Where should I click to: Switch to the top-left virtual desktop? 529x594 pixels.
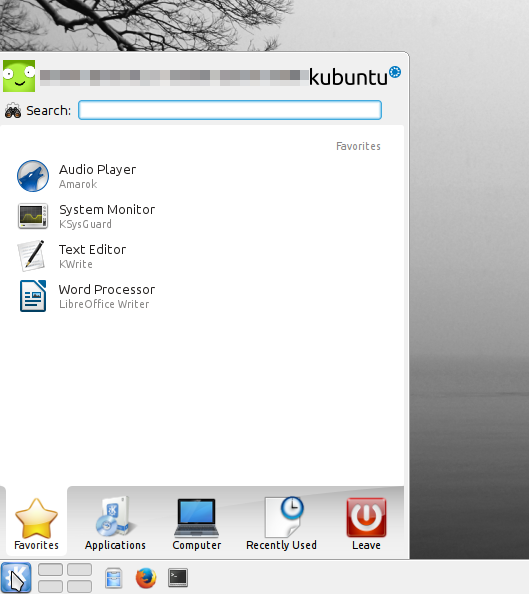(50, 569)
